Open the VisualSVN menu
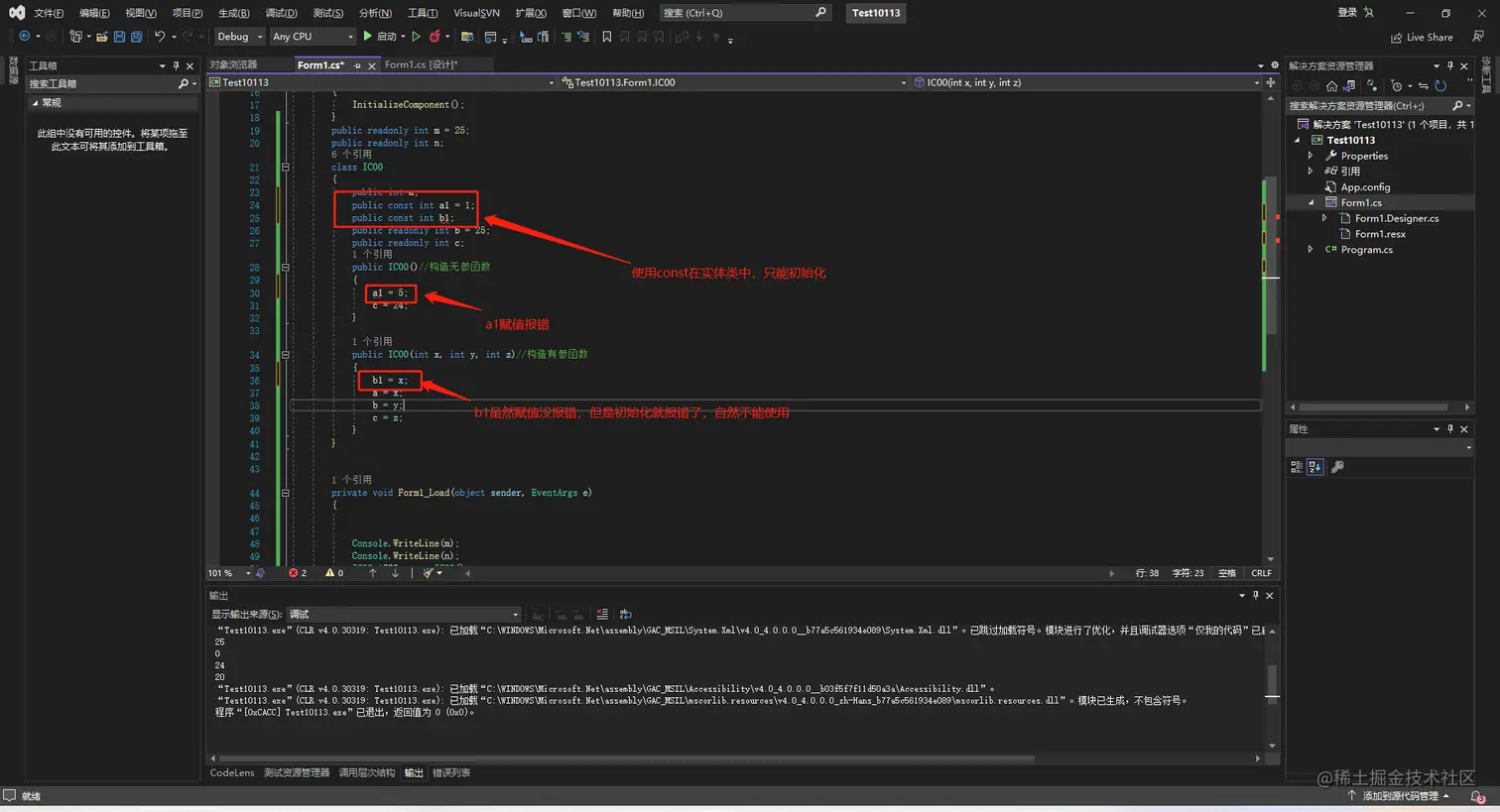The width and height of the screenshot is (1500, 812). point(476,13)
